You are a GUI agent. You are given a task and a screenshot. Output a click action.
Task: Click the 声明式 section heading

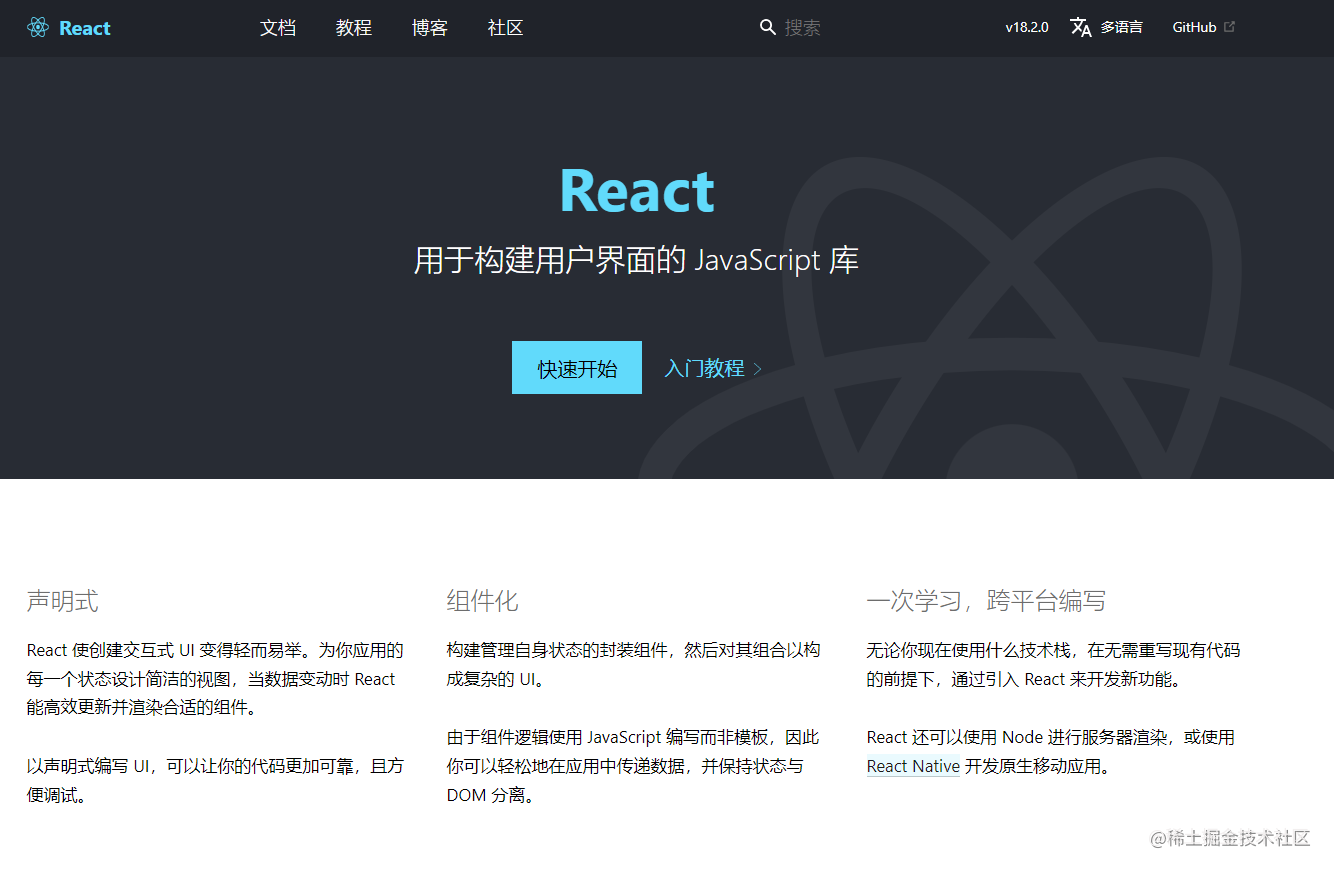tap(62, 600)
